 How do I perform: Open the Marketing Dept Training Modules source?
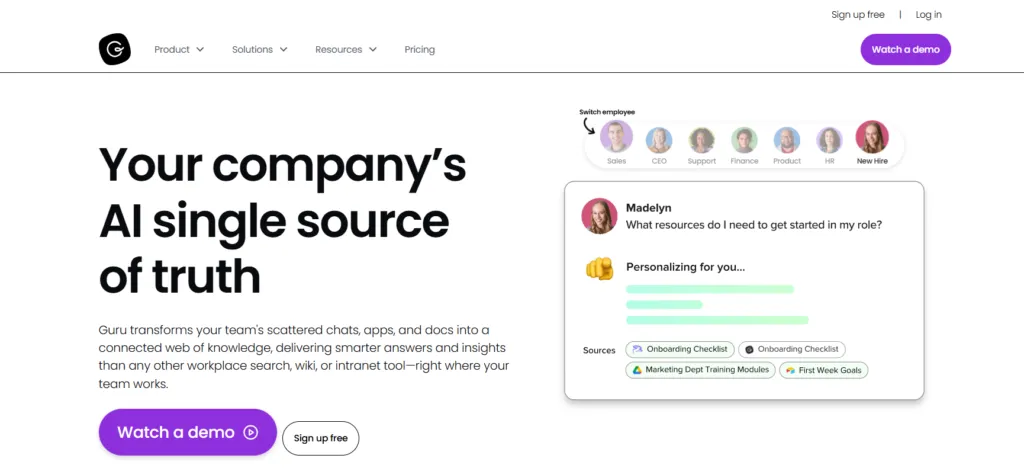pos(701,370)
